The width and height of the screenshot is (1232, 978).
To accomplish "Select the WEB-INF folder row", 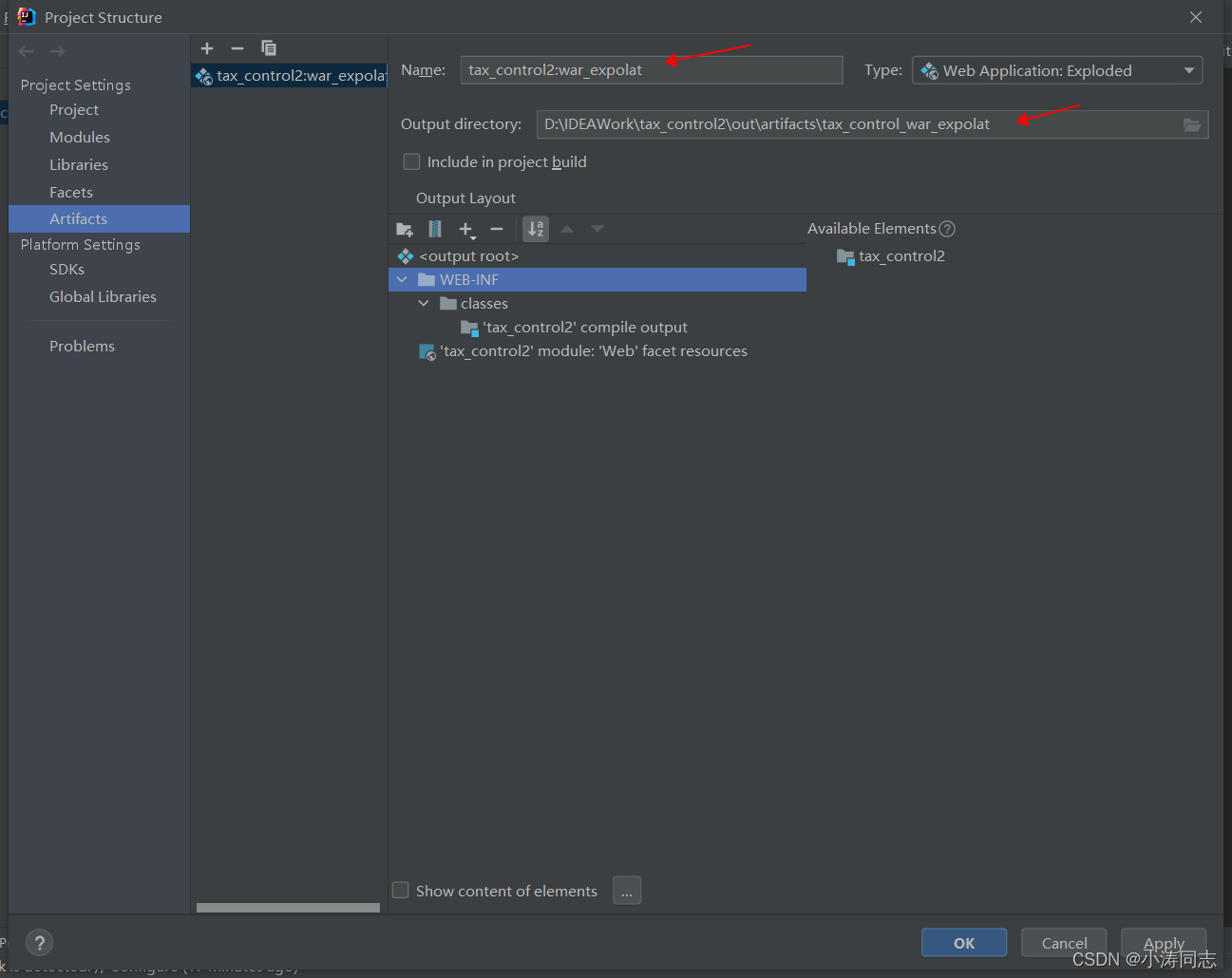I will click(597, 280).
